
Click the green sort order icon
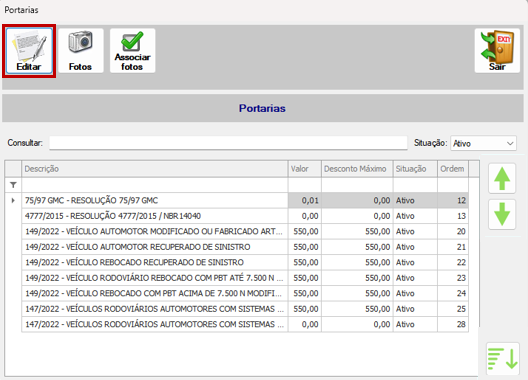(503, 359)
